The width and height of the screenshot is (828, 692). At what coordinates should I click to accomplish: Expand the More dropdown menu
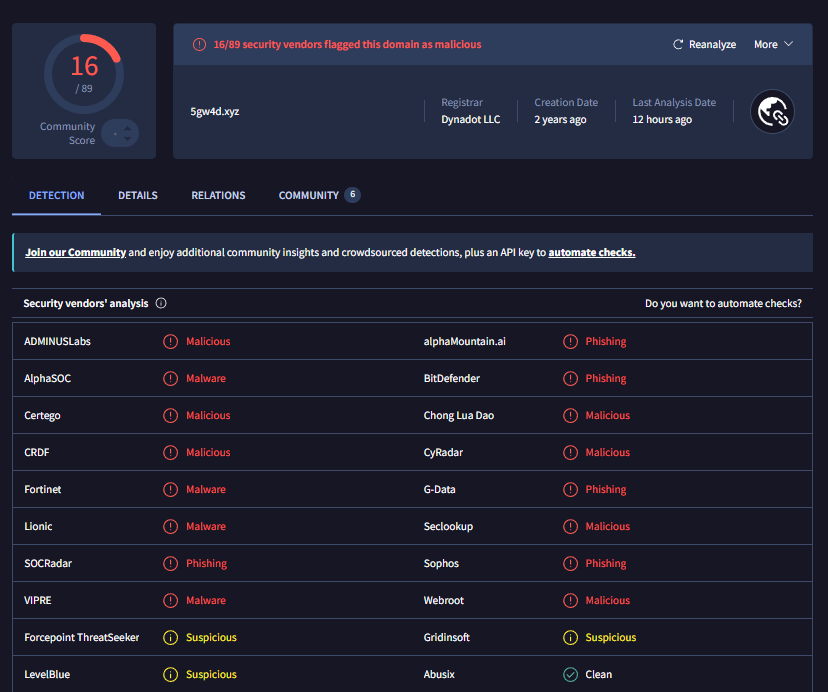tap(774, 44)
